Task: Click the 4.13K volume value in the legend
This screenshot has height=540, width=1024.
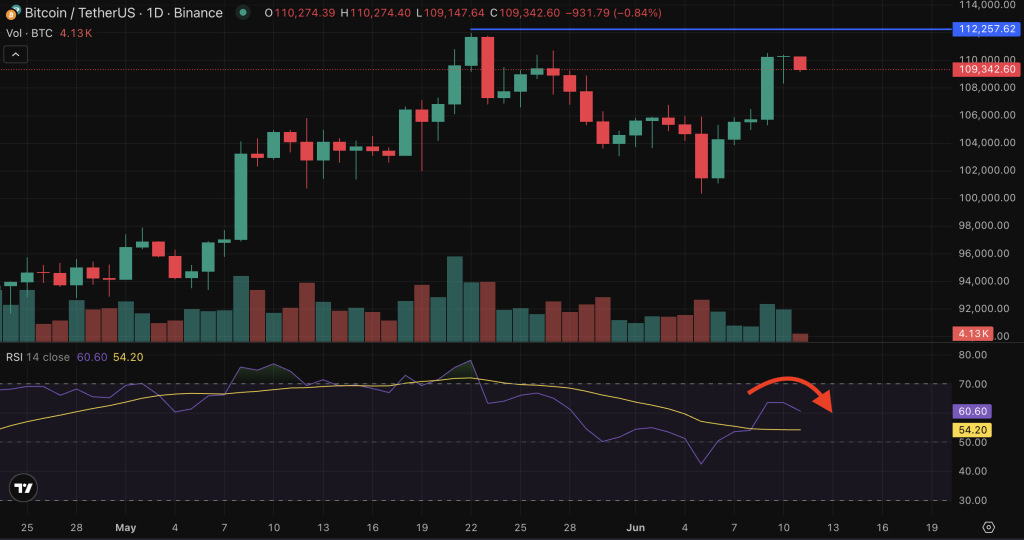Action: pyautogui.click(x=76, y=33)
